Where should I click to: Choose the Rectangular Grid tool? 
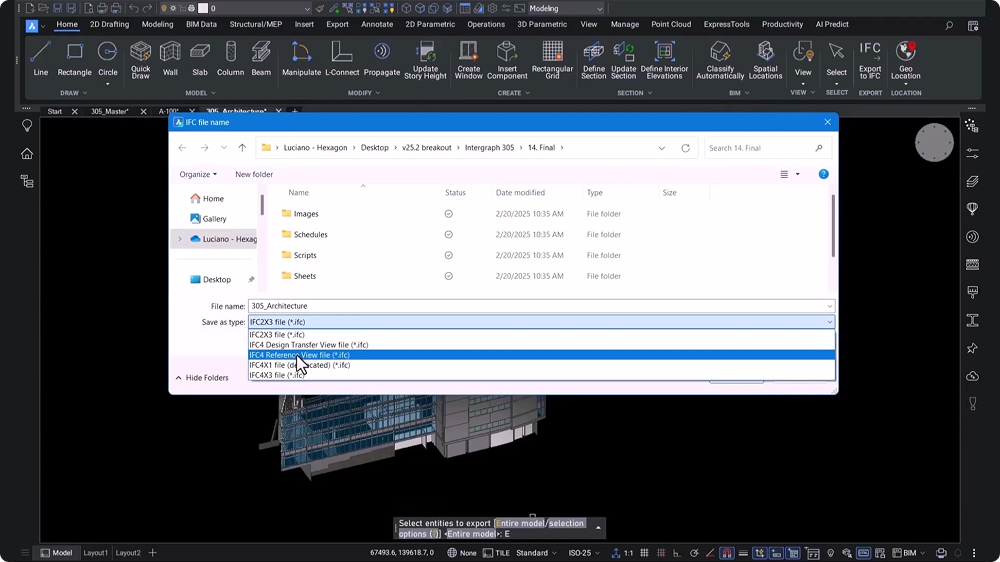tap(552, 60)
